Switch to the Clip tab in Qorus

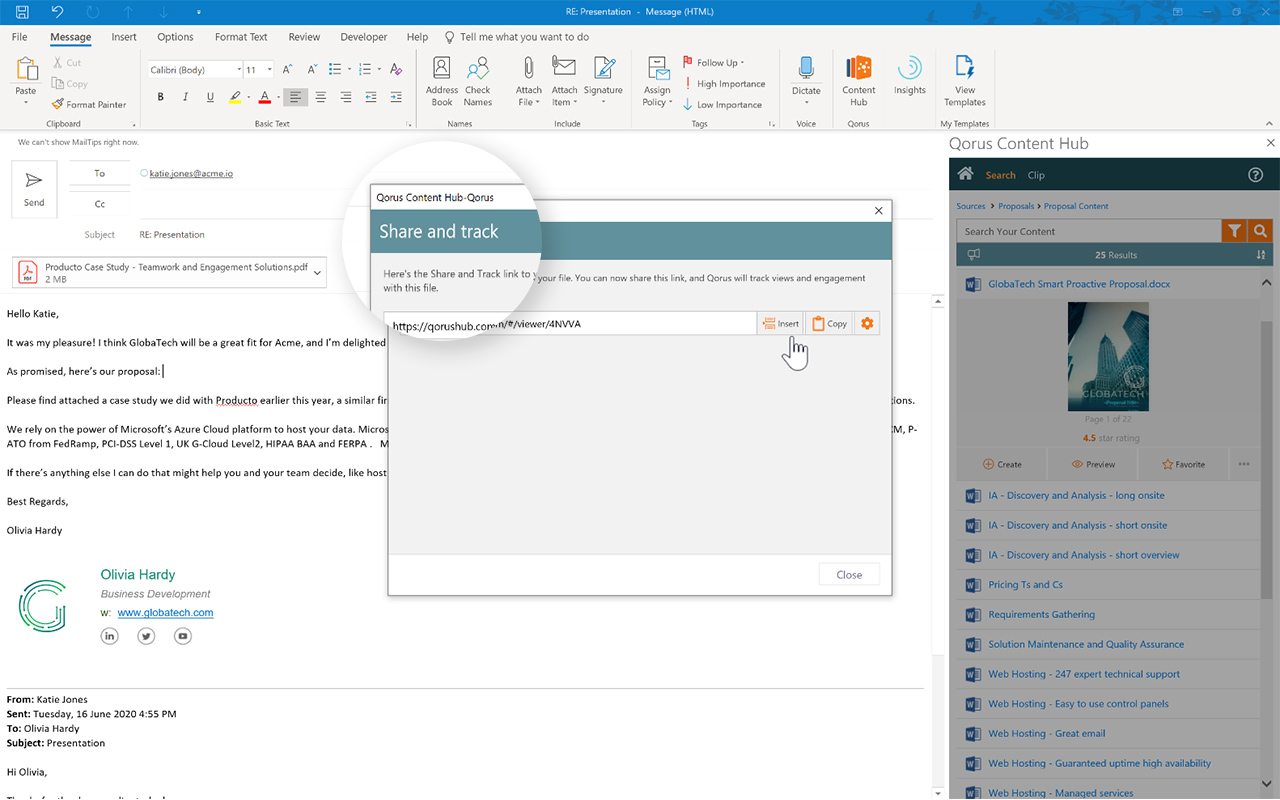tap(1036, 175)
